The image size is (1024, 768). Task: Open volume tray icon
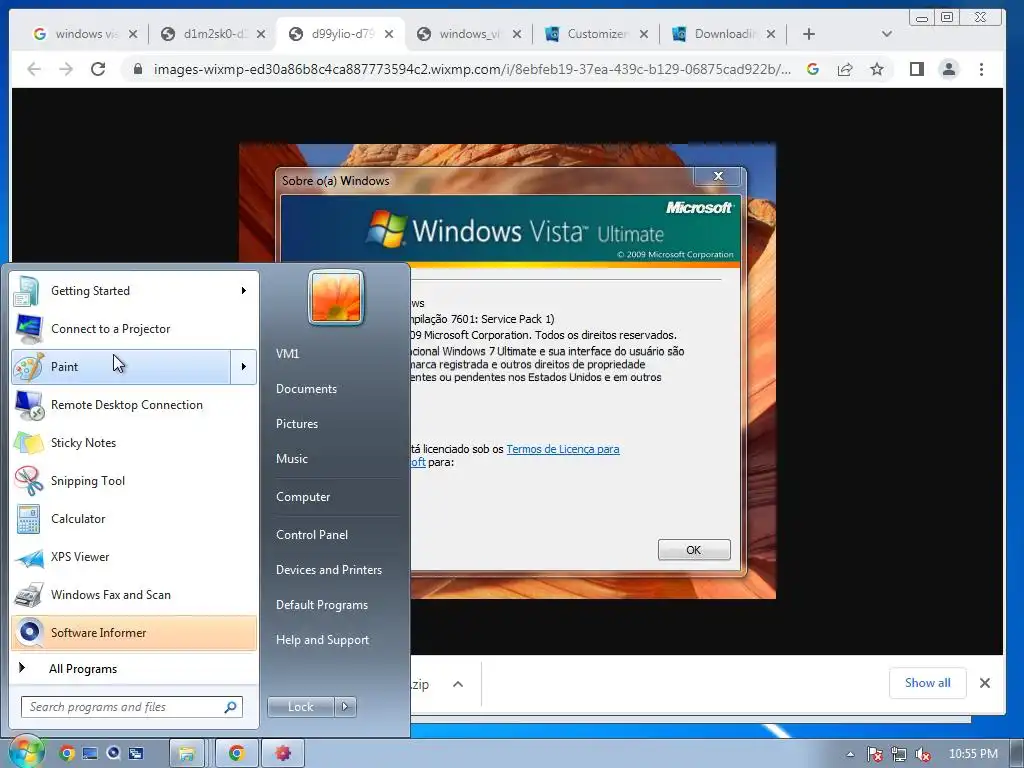(922, 754)
